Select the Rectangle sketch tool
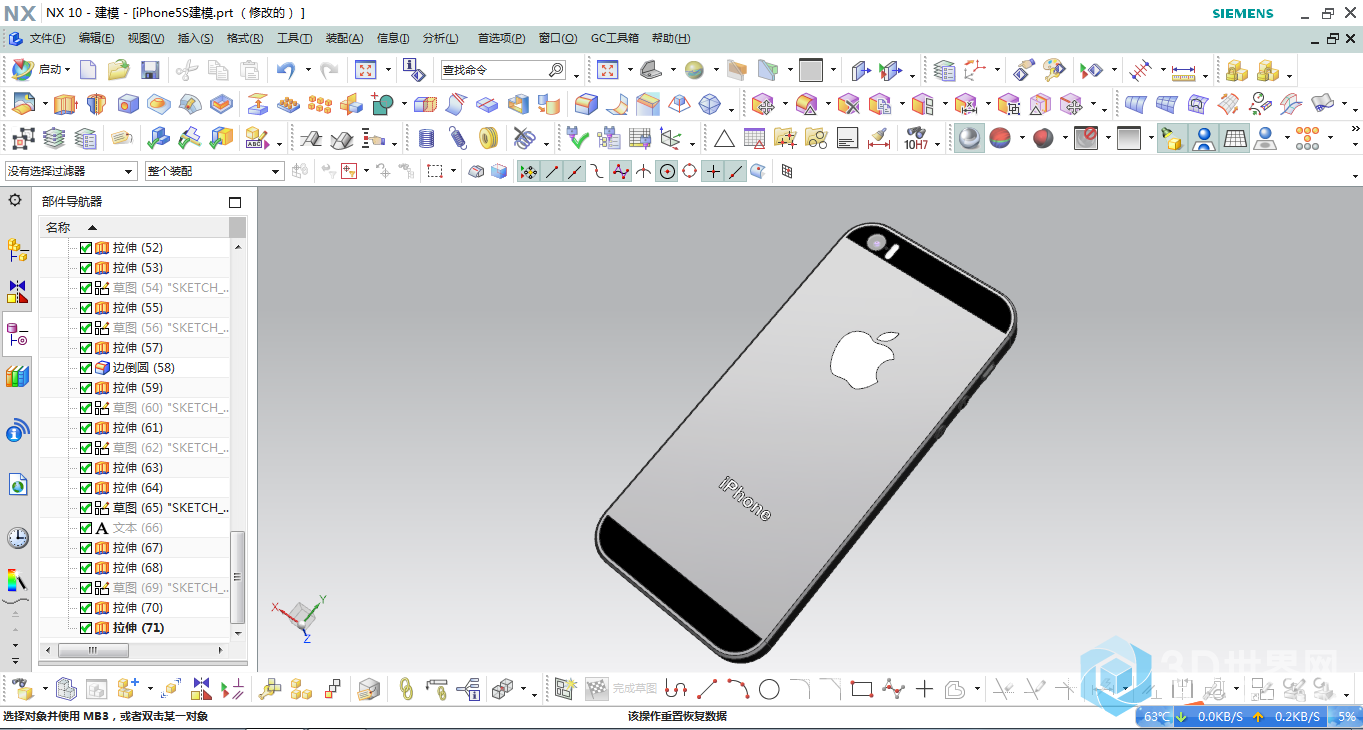The width and height of the screenshot is (1363, 730). point(861,688)
